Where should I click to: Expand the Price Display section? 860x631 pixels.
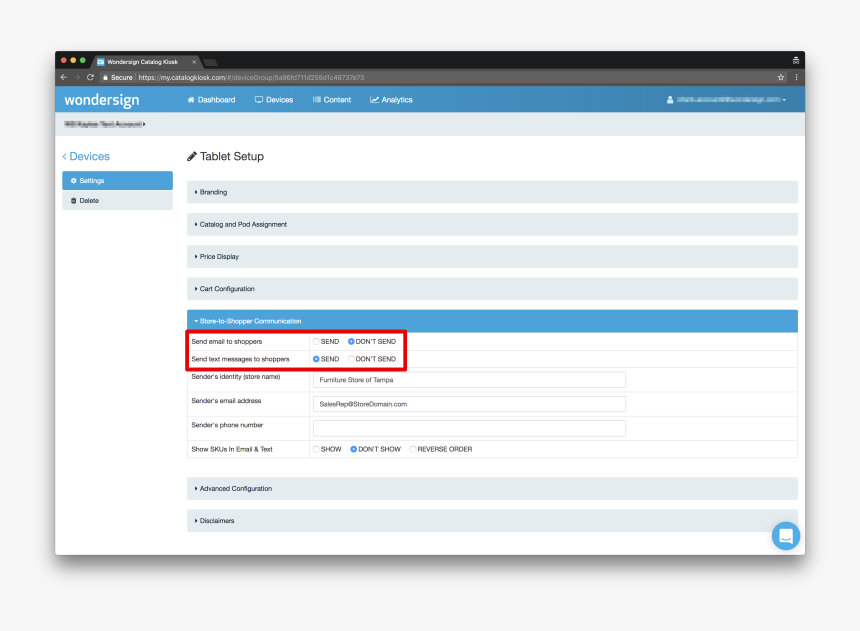click(x=218, y=257)
